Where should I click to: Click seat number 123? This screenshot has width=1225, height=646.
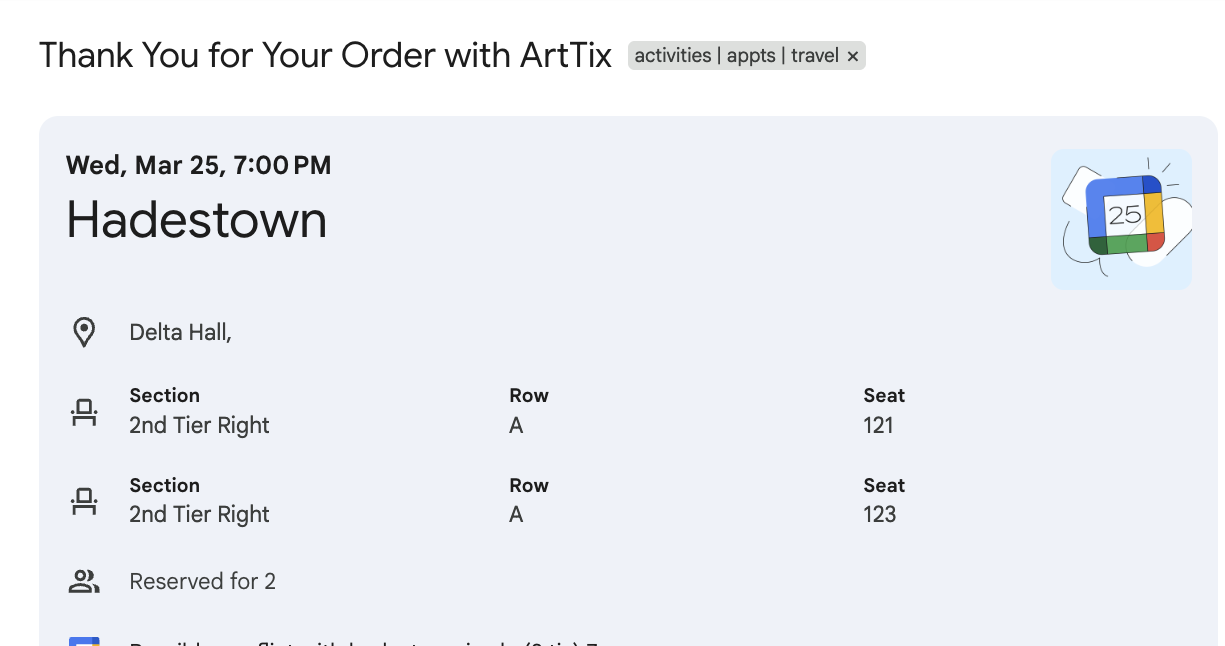[879, 514]
